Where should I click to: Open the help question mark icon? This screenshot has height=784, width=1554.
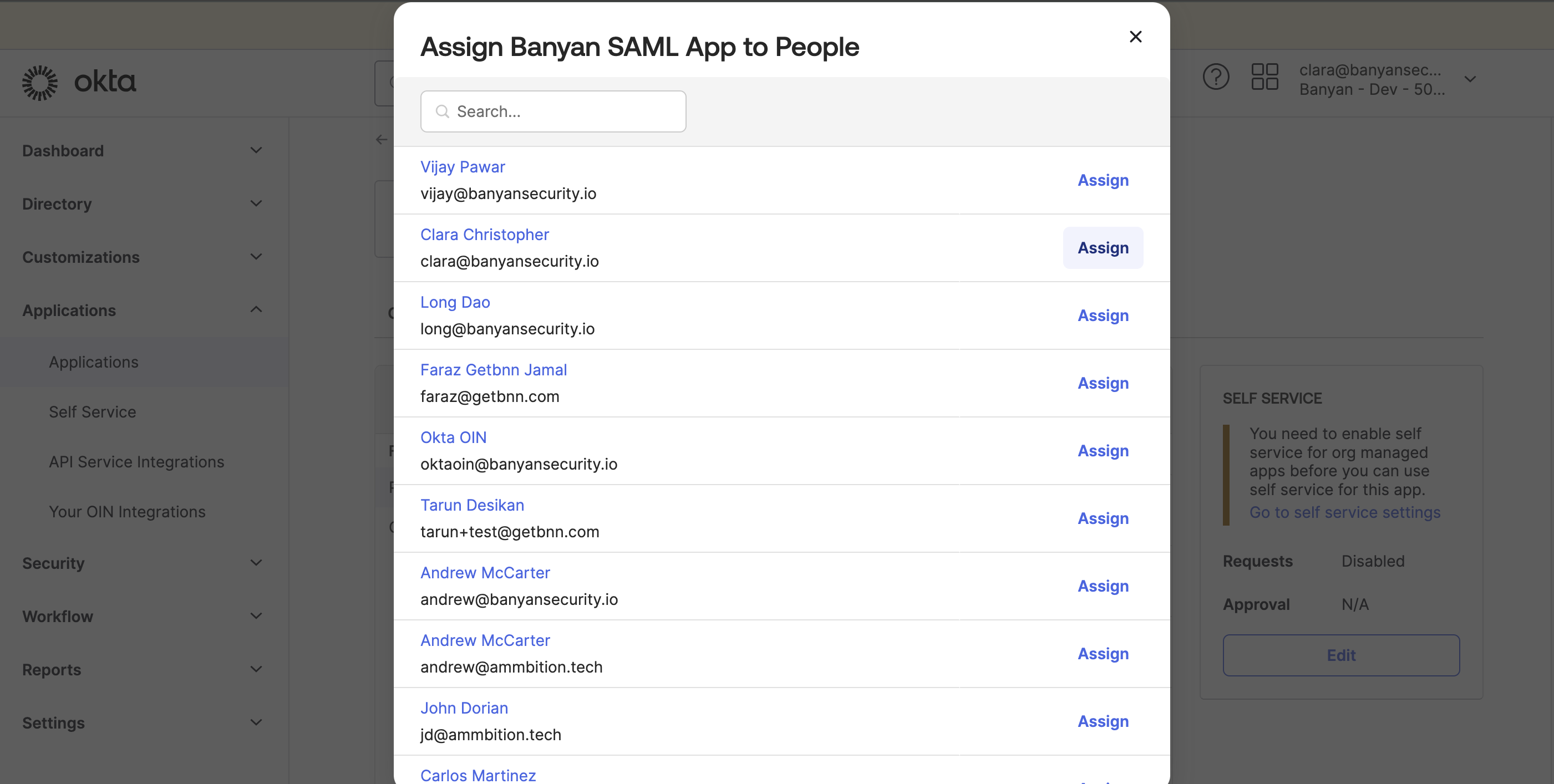click(1215, 77)
